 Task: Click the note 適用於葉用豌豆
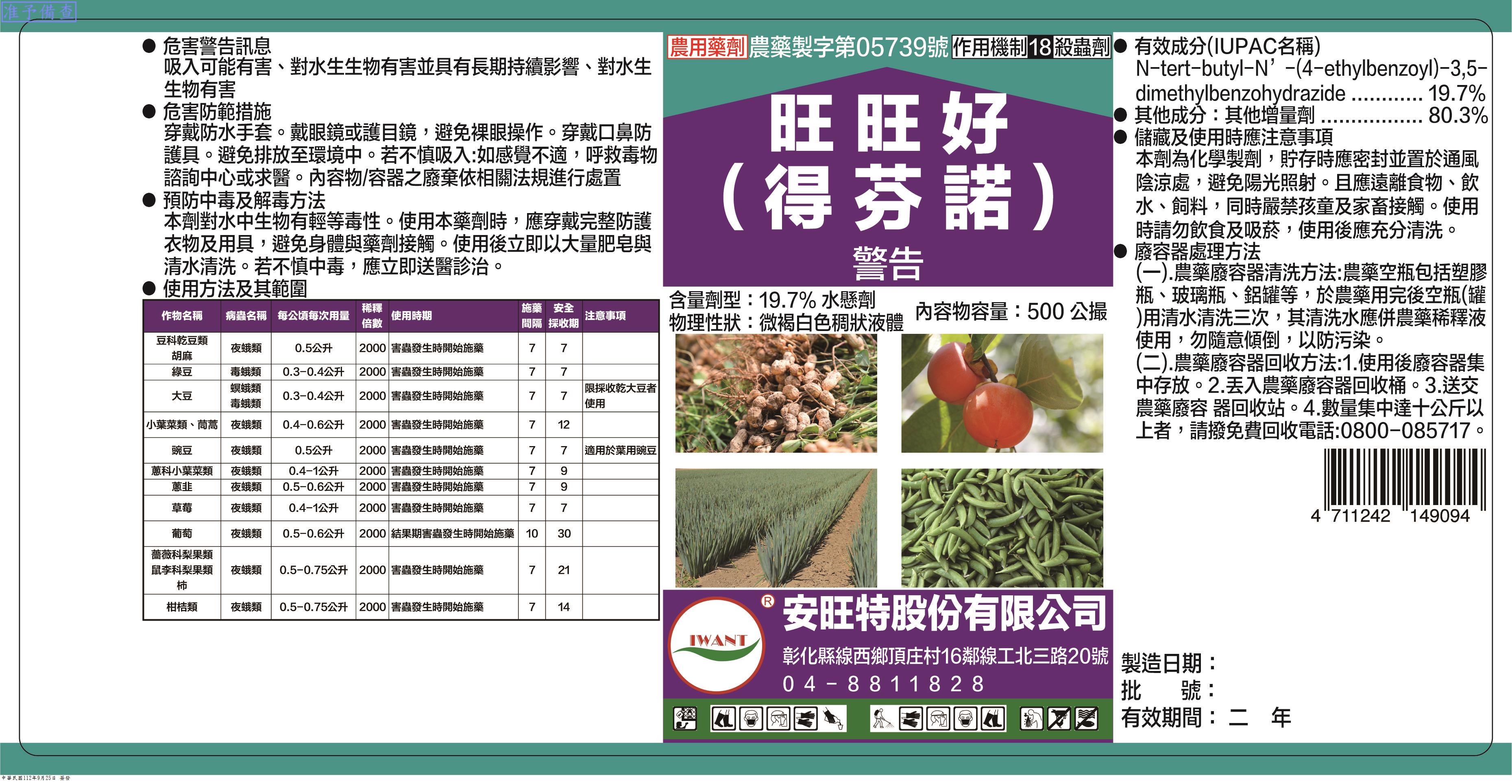click(621, 451)
